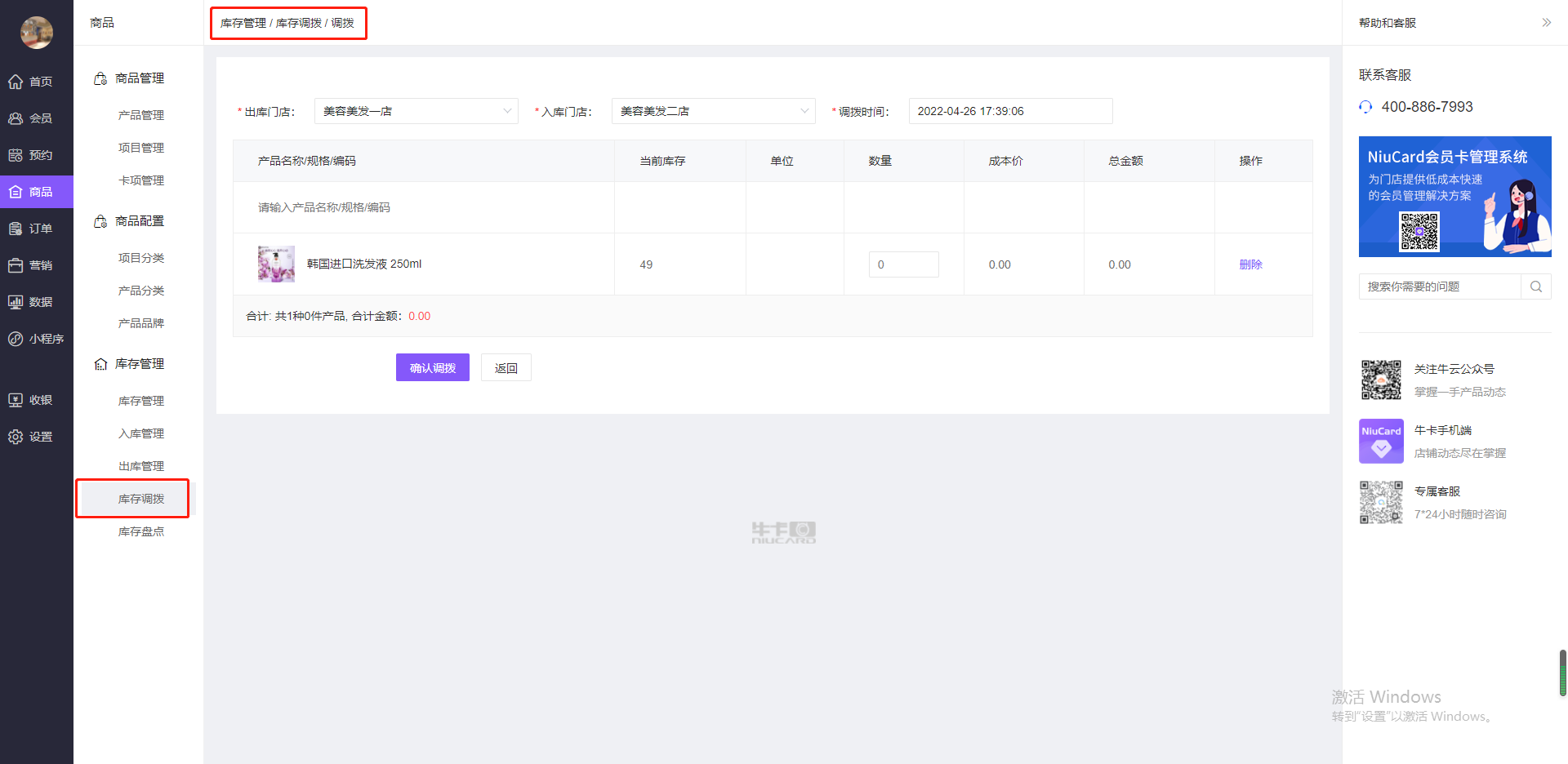Open 产品品牌 submenu item
Screen dimensions: 1568x764
141,323
